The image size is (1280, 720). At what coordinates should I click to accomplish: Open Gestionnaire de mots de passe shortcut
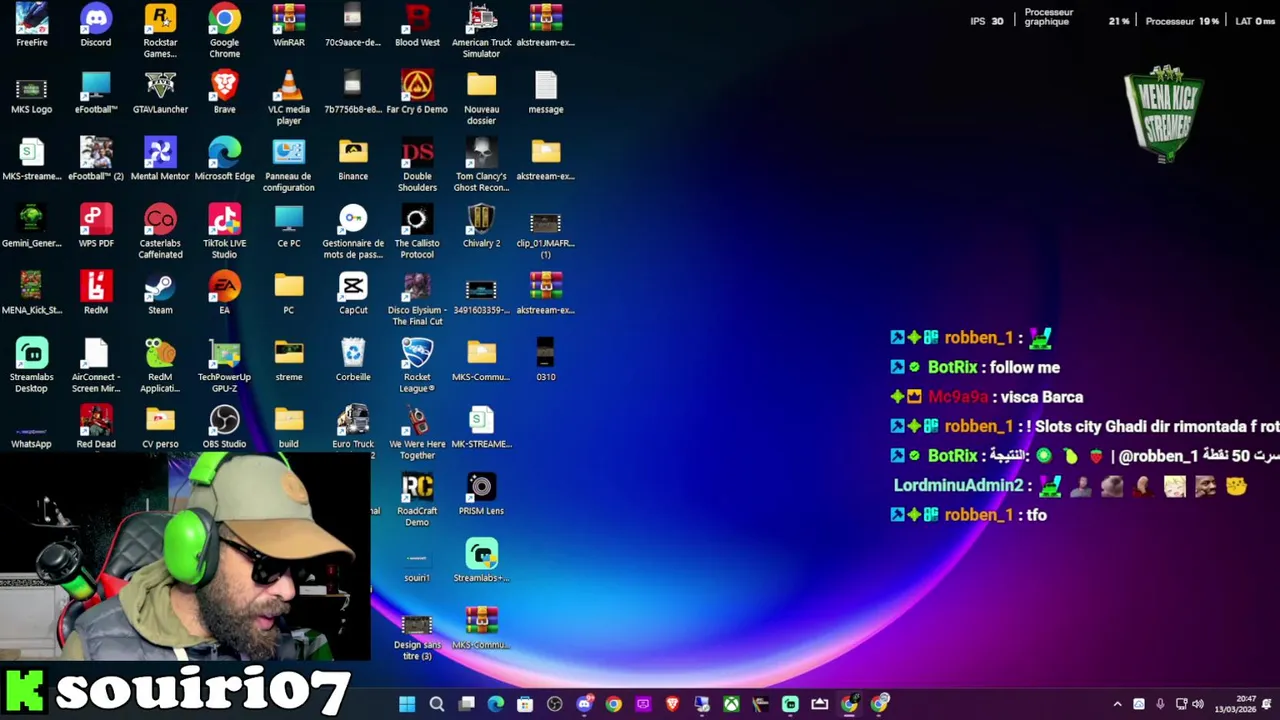[x=353, y=232]
